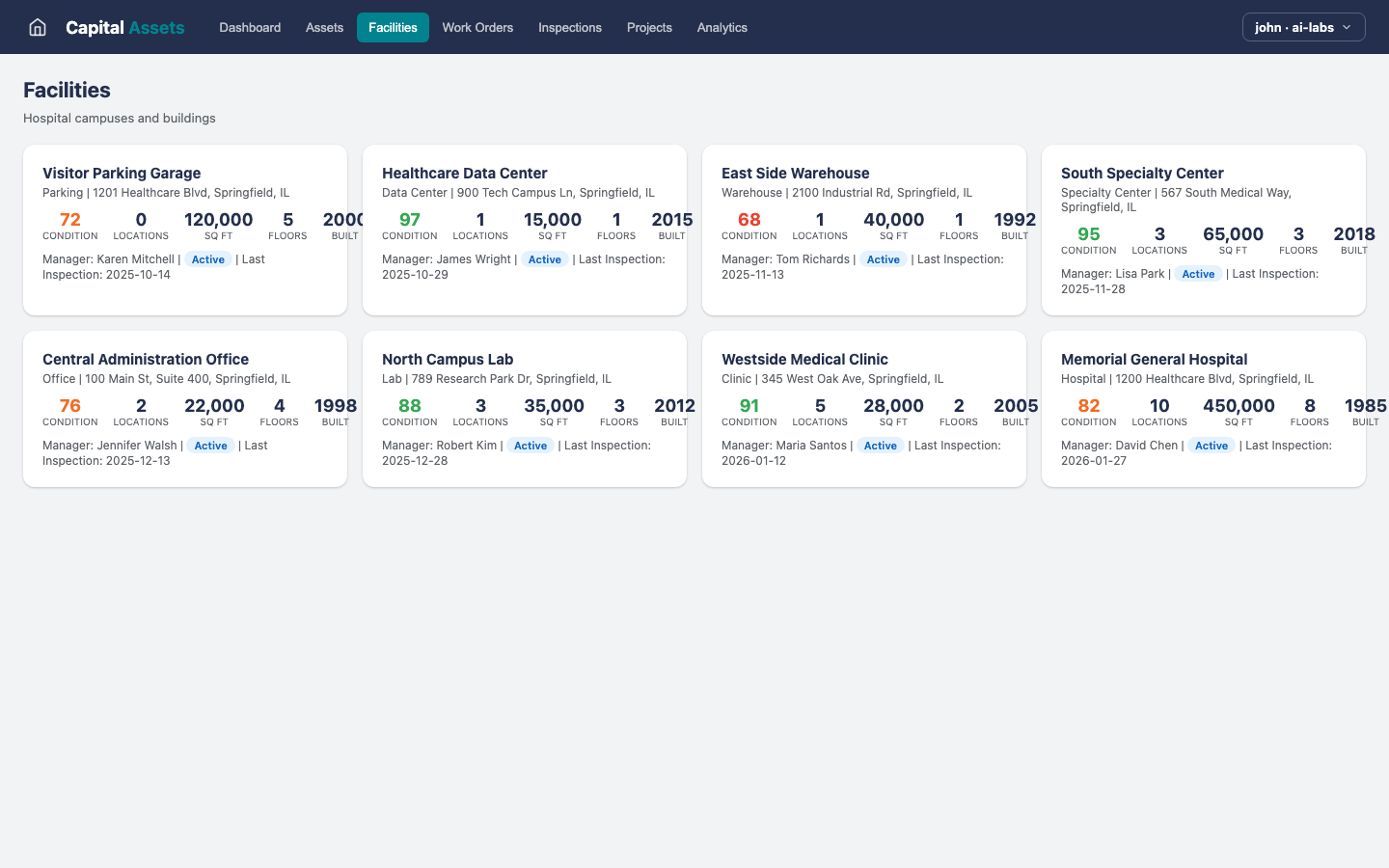Select the East Side Warehouse card
Screen dimensions: 1389x868
(x=864, y=230)
